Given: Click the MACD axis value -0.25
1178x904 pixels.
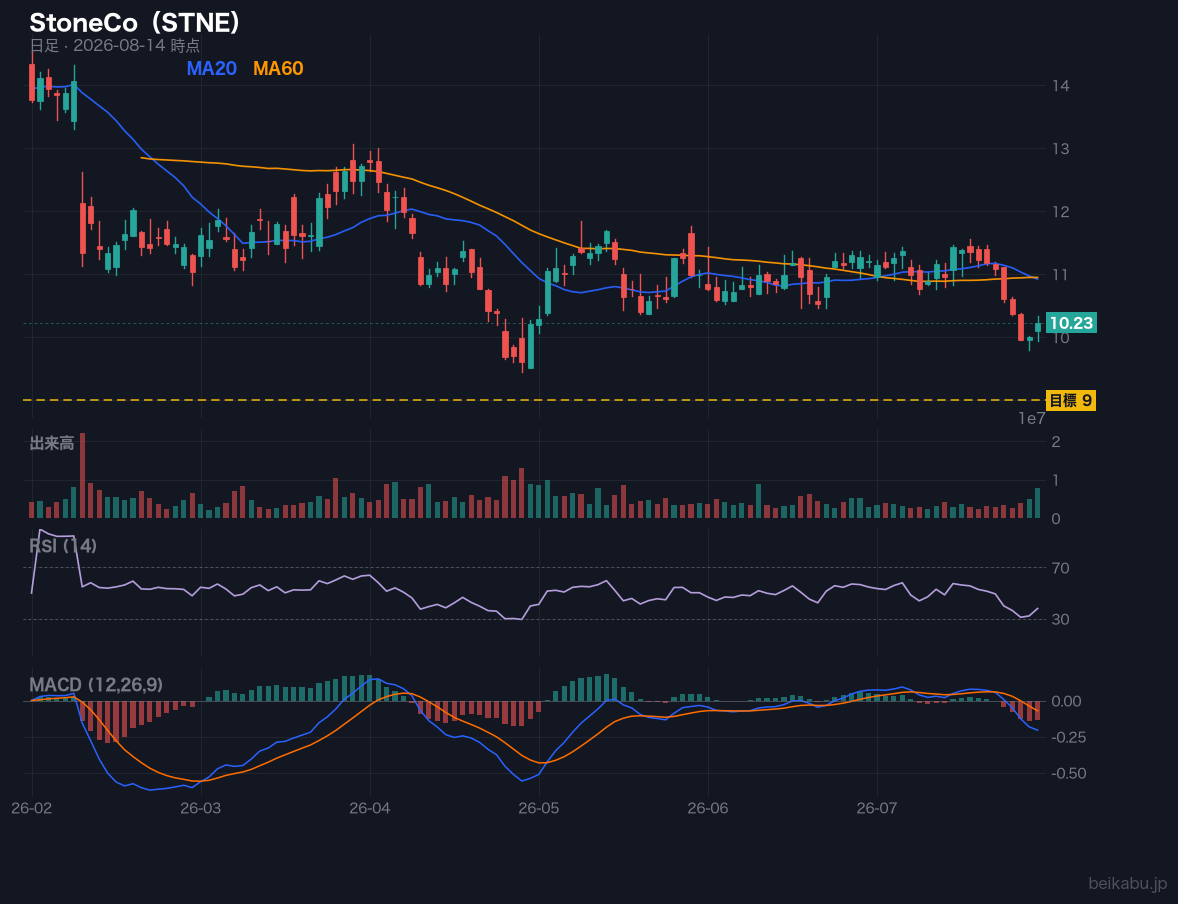Looking at the screenshot, I should click(x=1069, y=737).
